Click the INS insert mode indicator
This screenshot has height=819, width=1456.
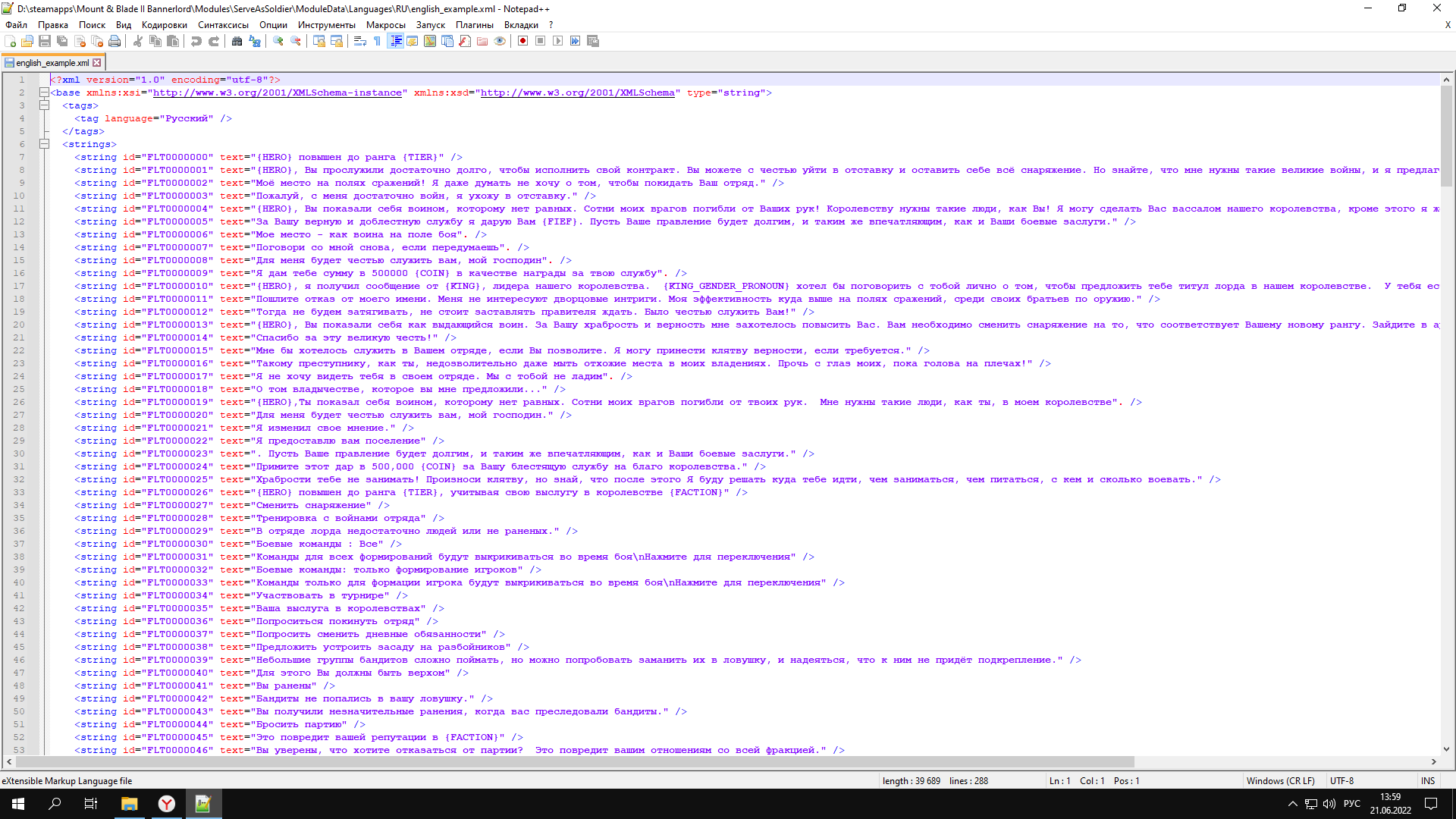click(x=1428, y=780)
